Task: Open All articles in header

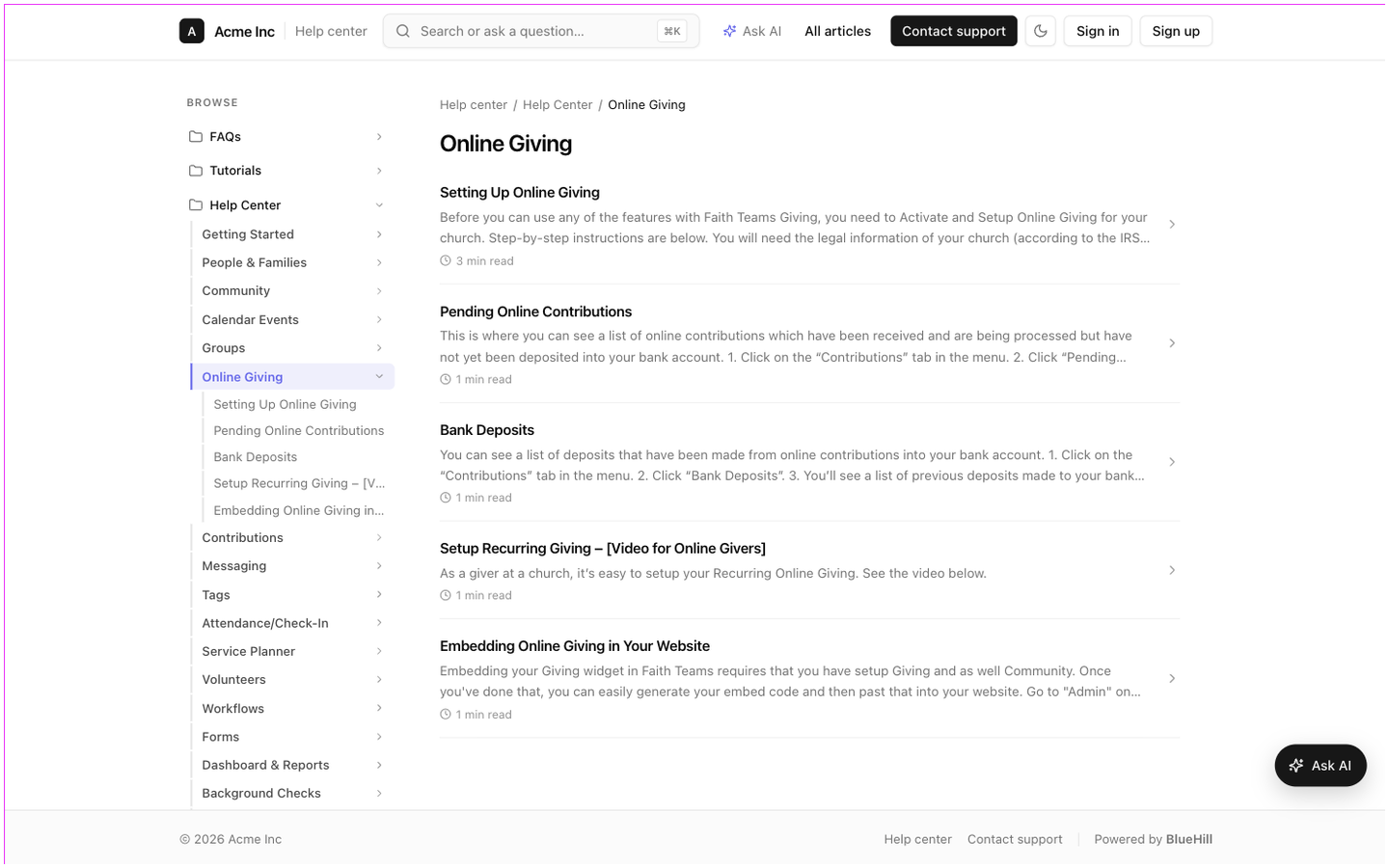Action: point(837,31)
